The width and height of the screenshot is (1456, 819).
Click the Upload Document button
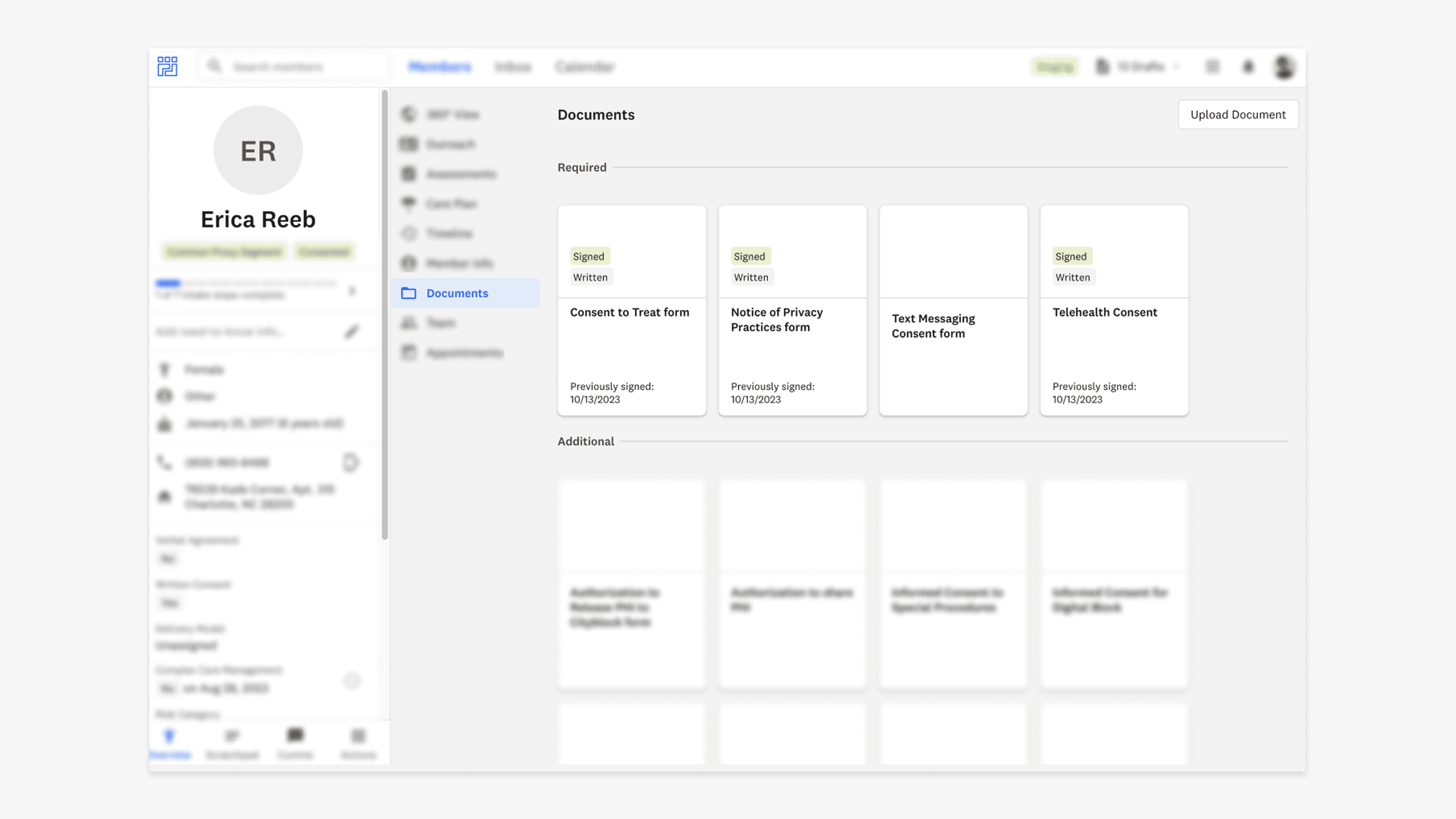point(1238,115)
